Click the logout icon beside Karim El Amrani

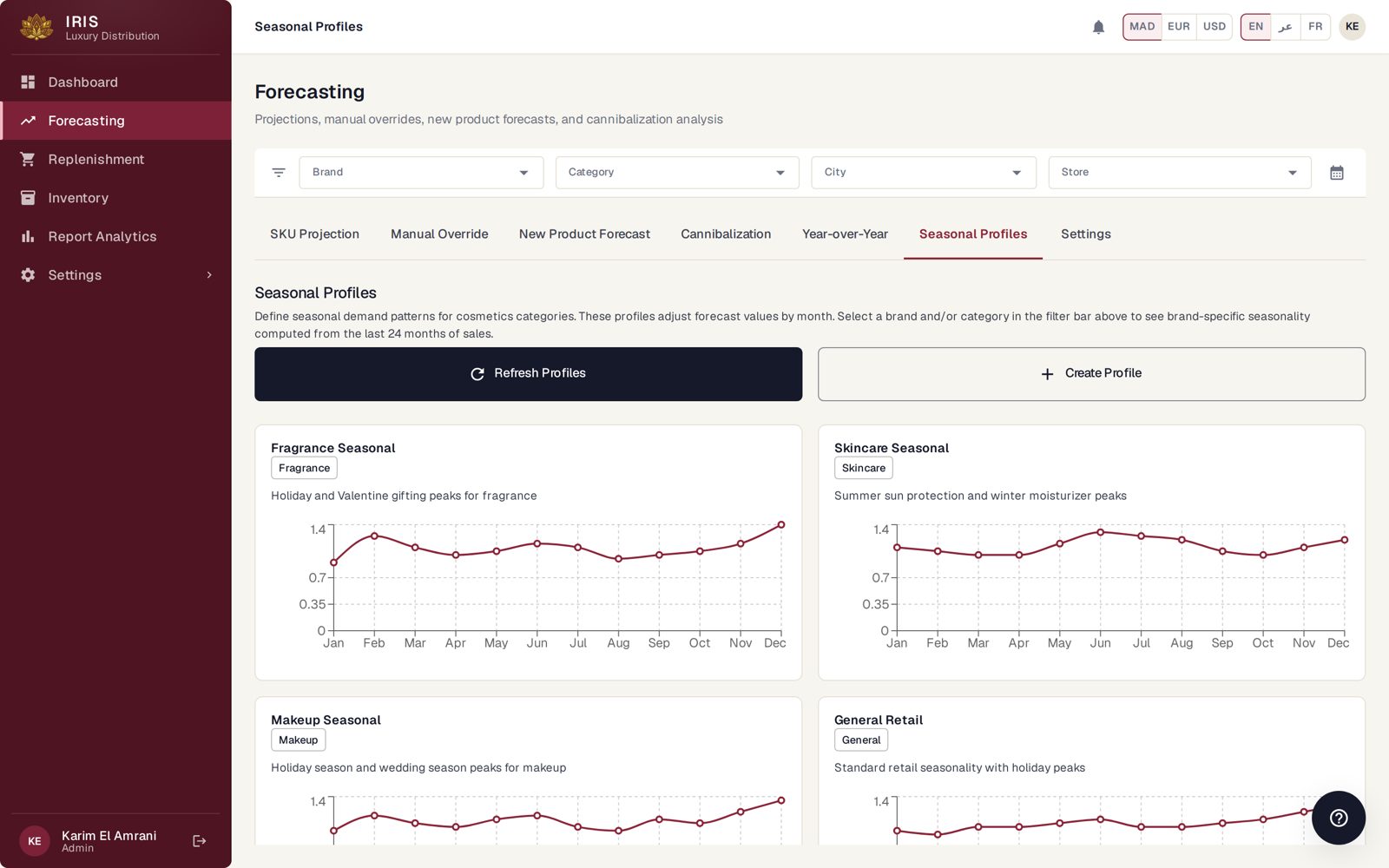(x=200, y=841)
